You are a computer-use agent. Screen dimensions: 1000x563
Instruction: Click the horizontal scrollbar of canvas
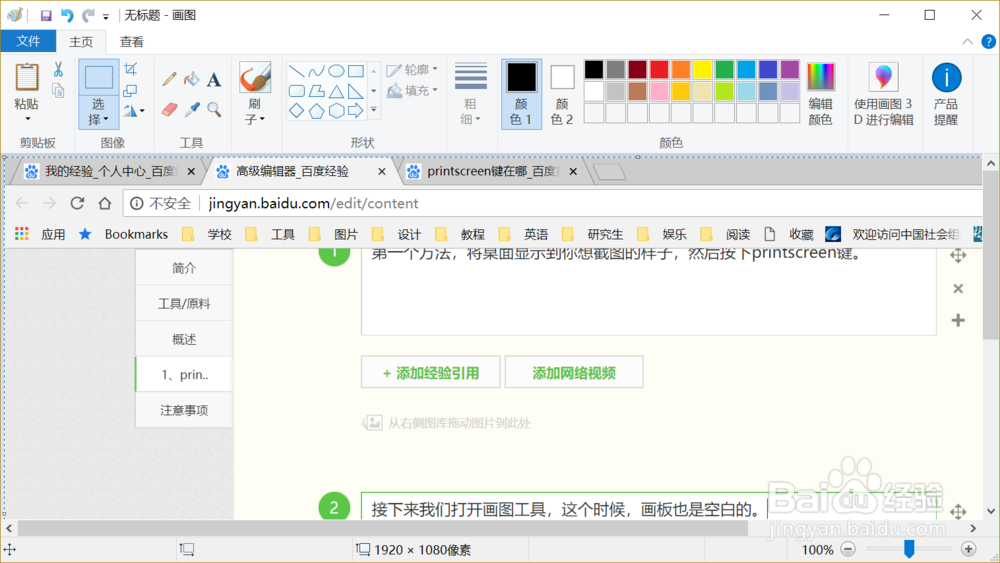[x=383, y=528]
